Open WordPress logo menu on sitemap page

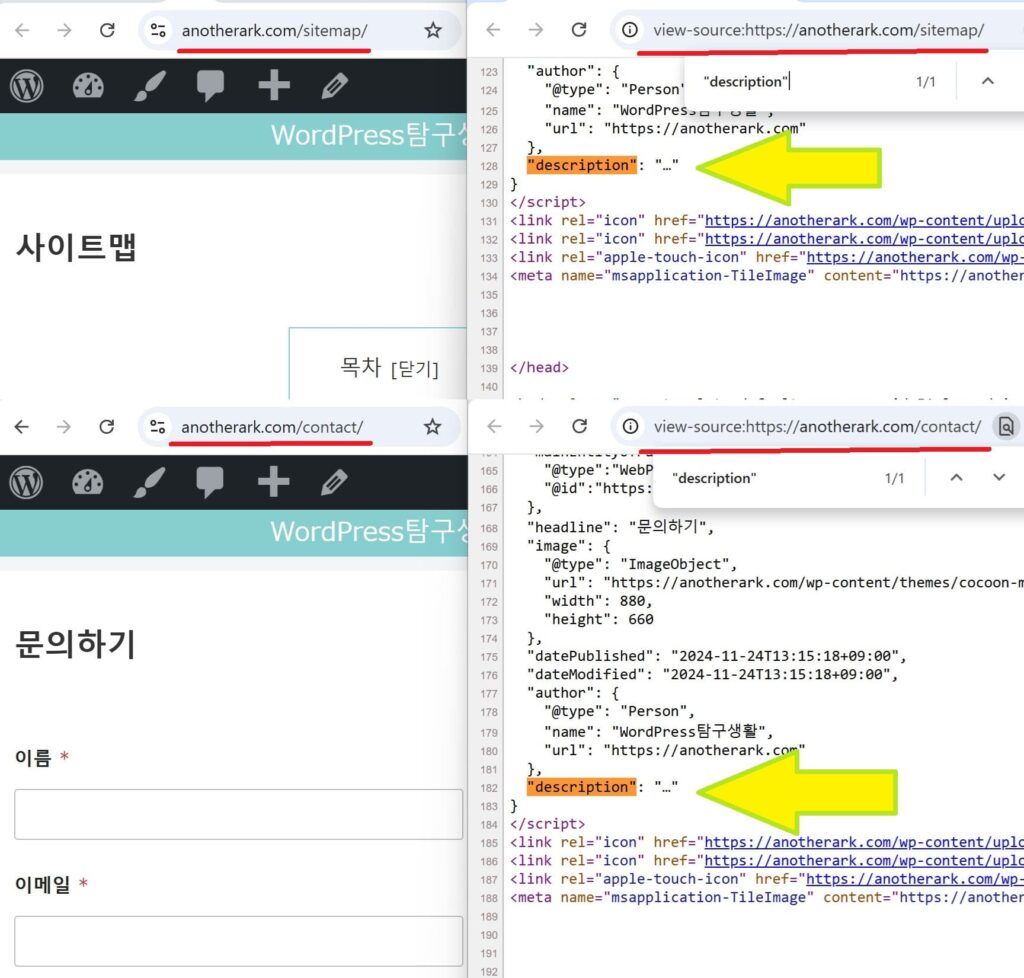[27, 86]
